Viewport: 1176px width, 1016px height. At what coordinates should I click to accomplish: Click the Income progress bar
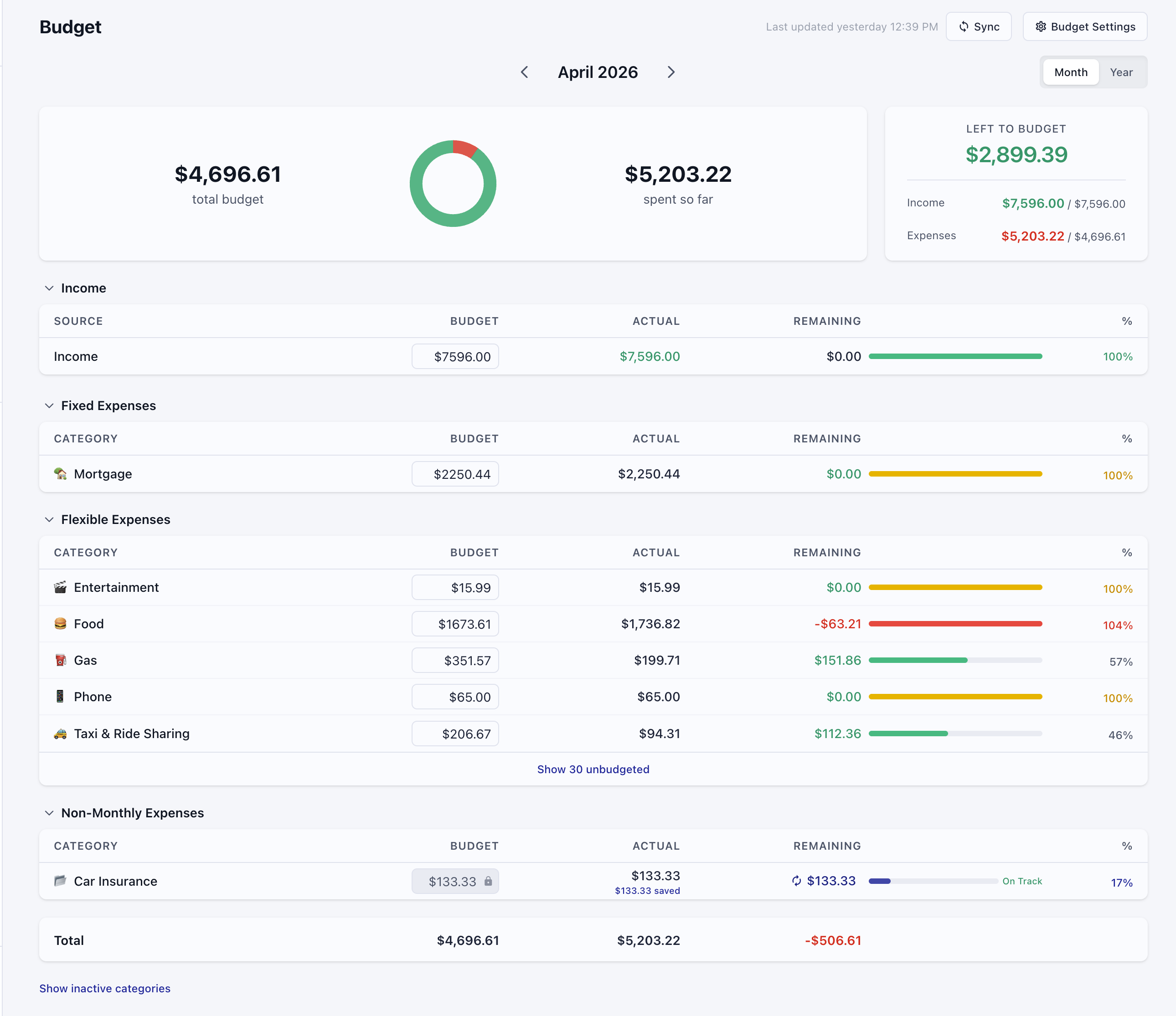click(955, 356)
